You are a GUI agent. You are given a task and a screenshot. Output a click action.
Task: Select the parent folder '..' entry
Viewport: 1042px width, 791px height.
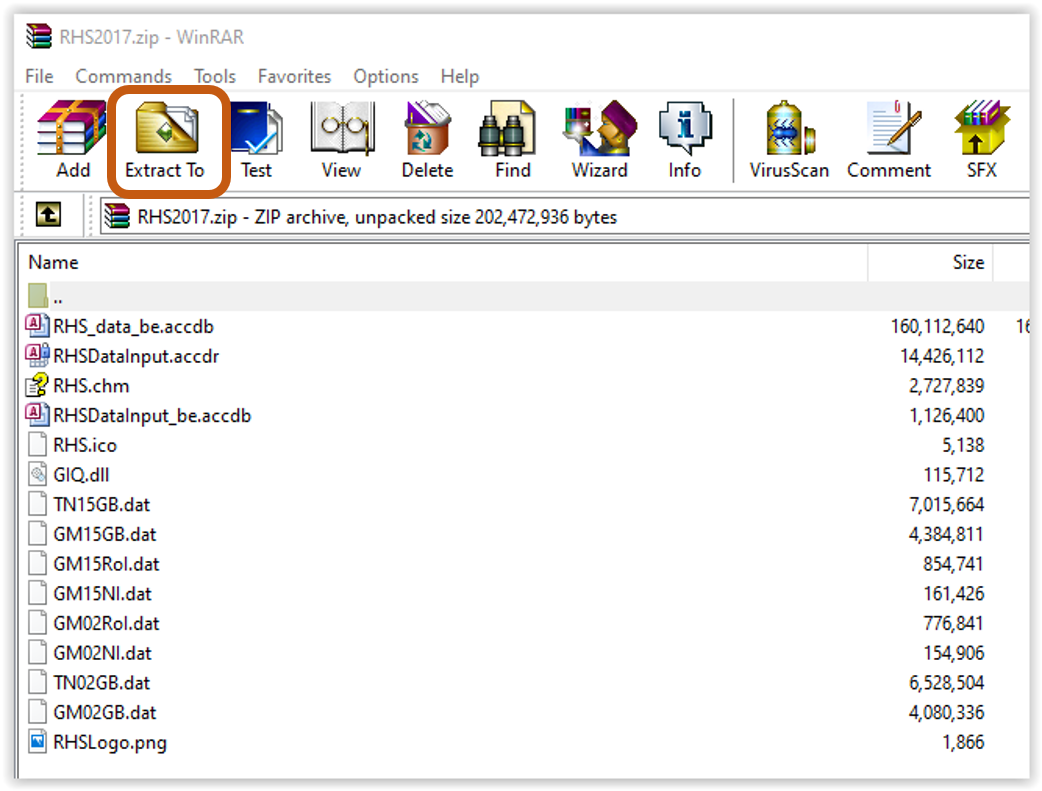(58, 297)
